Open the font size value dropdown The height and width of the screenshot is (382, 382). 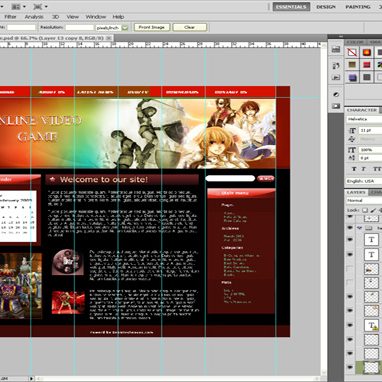(x=370, y=130)
